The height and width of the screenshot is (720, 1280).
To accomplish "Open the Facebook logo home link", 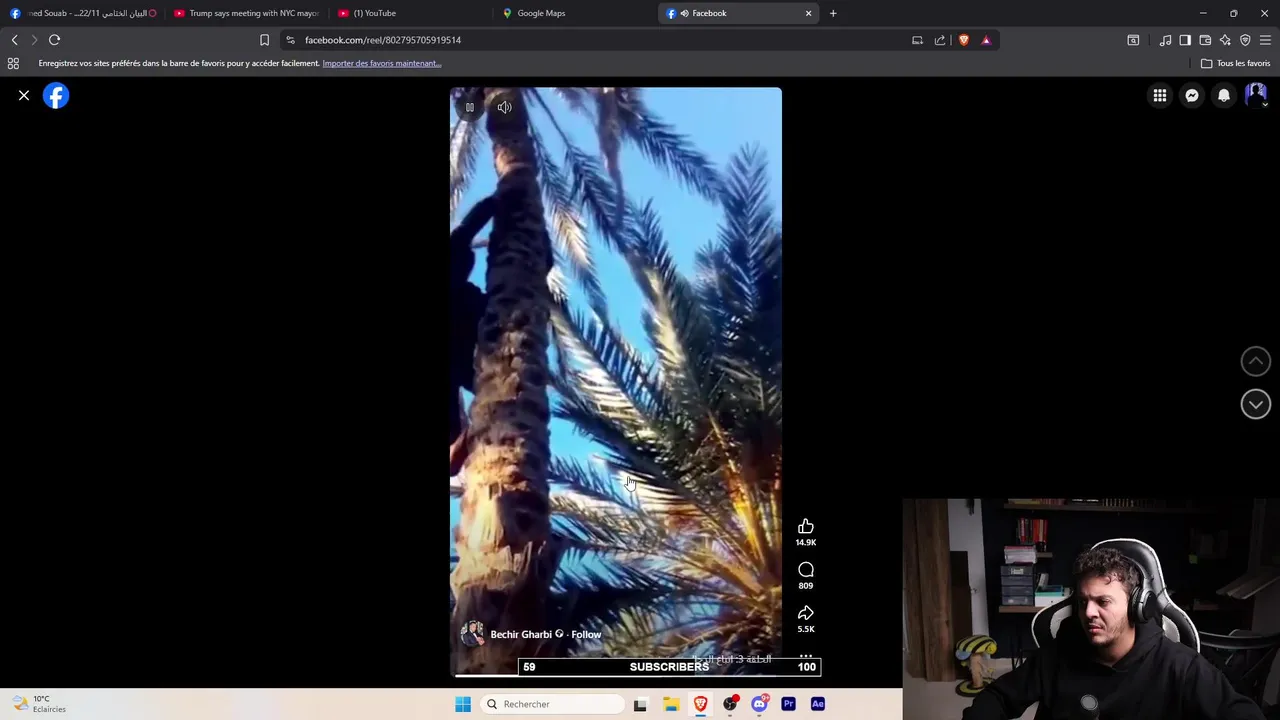I will pyautogui.click(x=56, y=96).
